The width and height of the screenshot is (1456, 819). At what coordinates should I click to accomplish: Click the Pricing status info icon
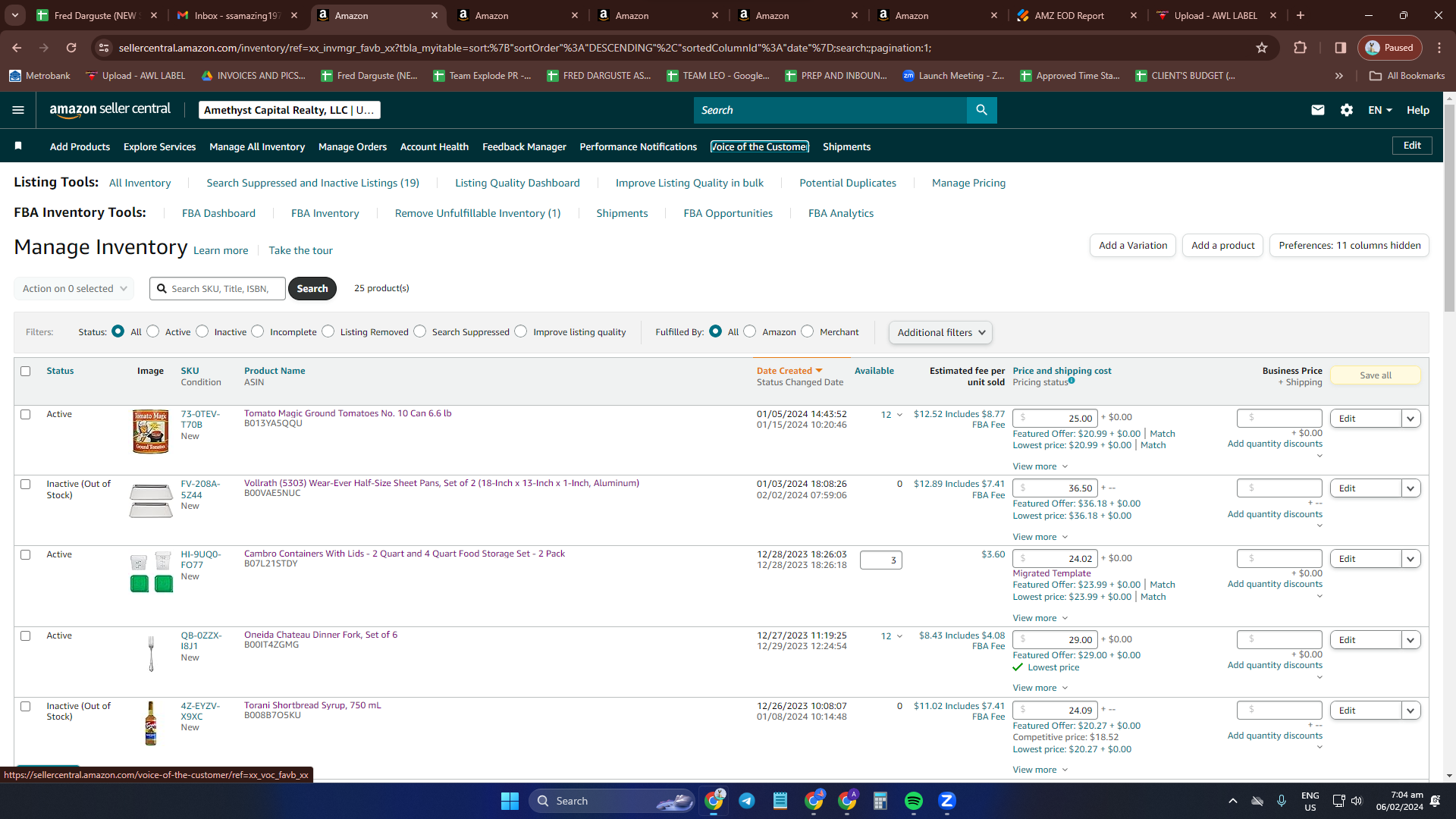[1072, 381]
